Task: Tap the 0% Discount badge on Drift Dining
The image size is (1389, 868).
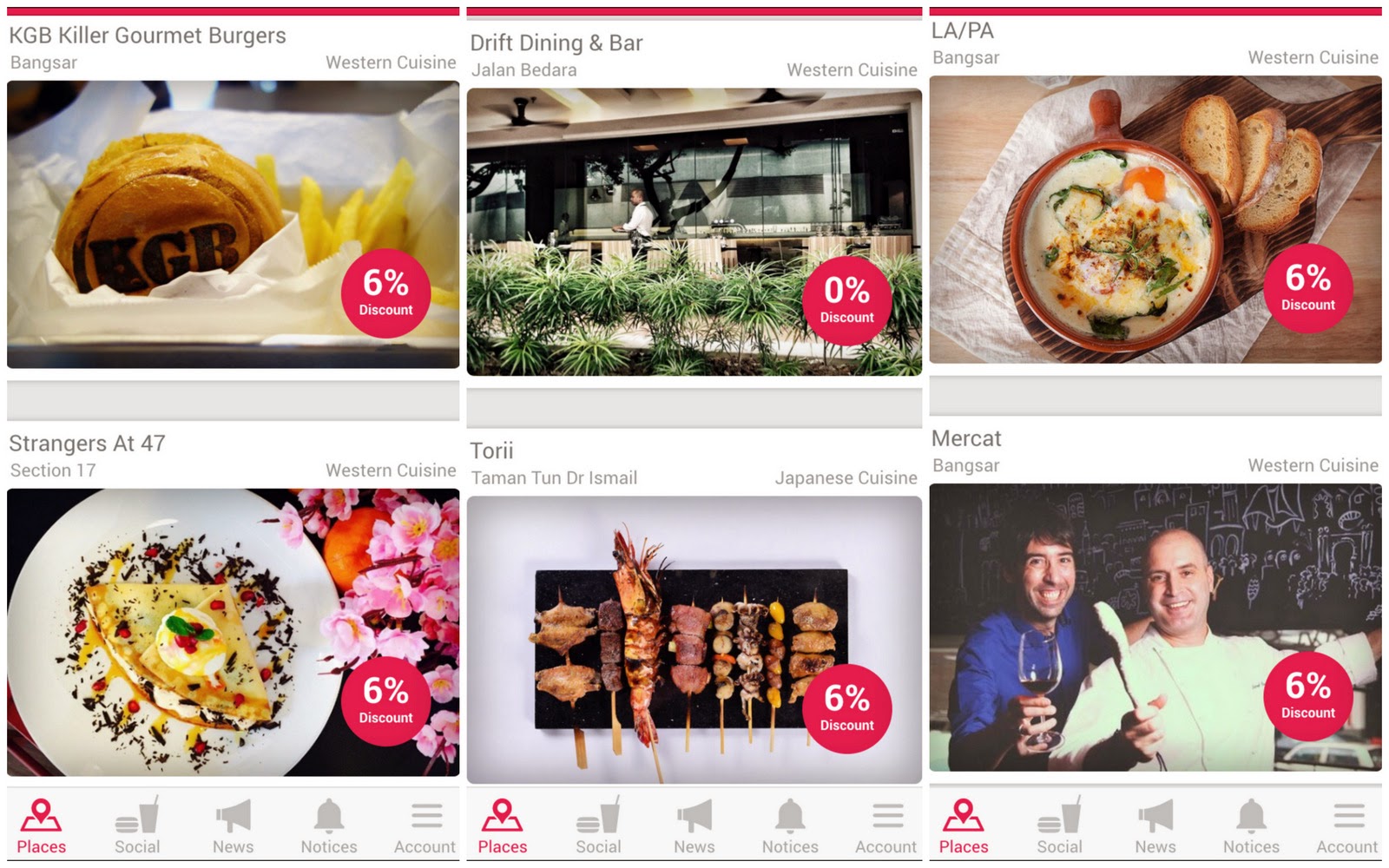Action: pyautogui.click(x=846, y=301)
